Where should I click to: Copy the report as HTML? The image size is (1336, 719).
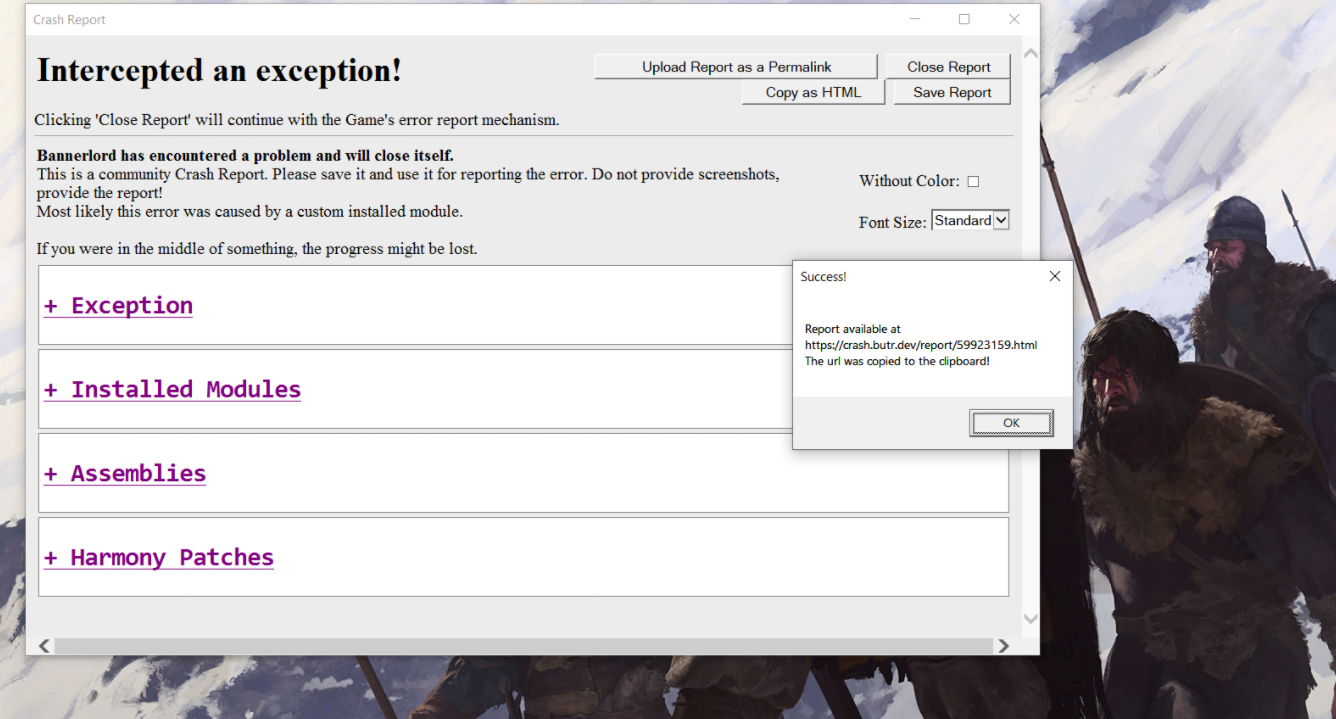(x=813, y=92)
